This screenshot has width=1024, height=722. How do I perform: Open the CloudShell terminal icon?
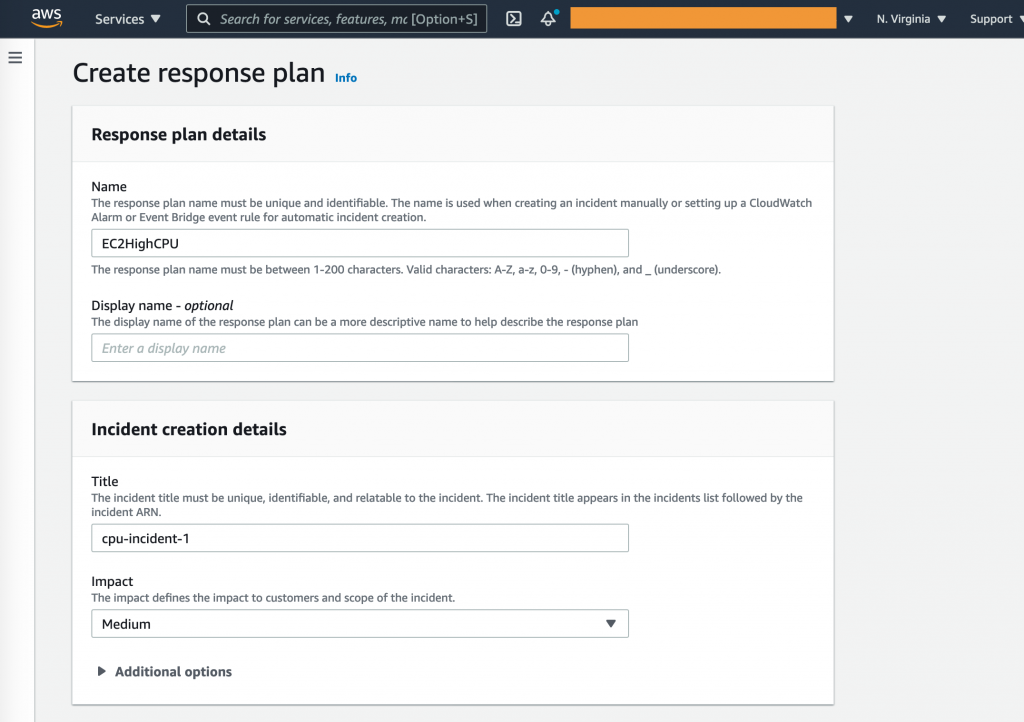pos(513,18)
